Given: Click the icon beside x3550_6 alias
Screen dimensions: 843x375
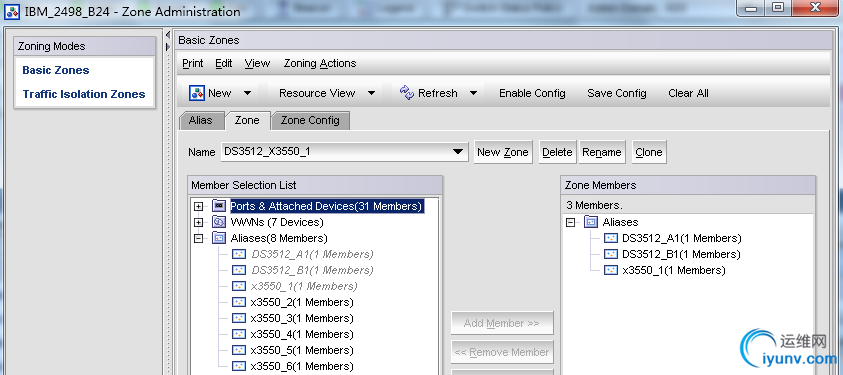Looking at the screenshot, I should coord(239,366).
